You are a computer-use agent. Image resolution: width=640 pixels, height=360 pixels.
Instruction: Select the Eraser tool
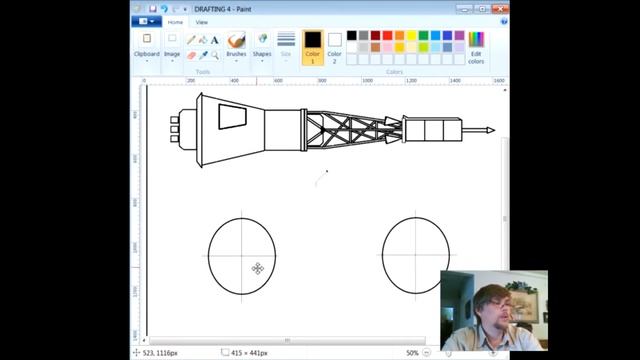191,55
